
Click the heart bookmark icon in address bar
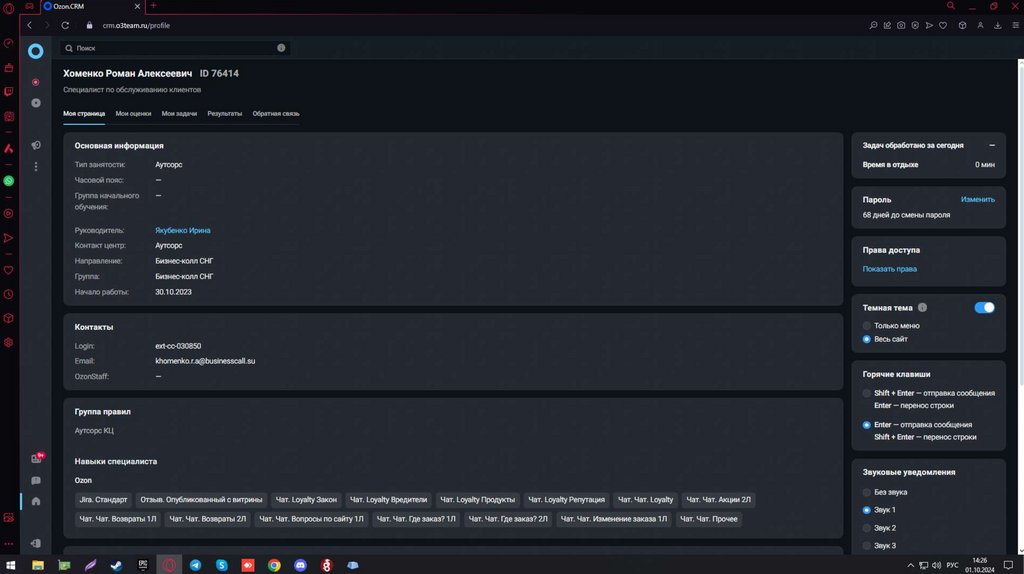point(943,25)
